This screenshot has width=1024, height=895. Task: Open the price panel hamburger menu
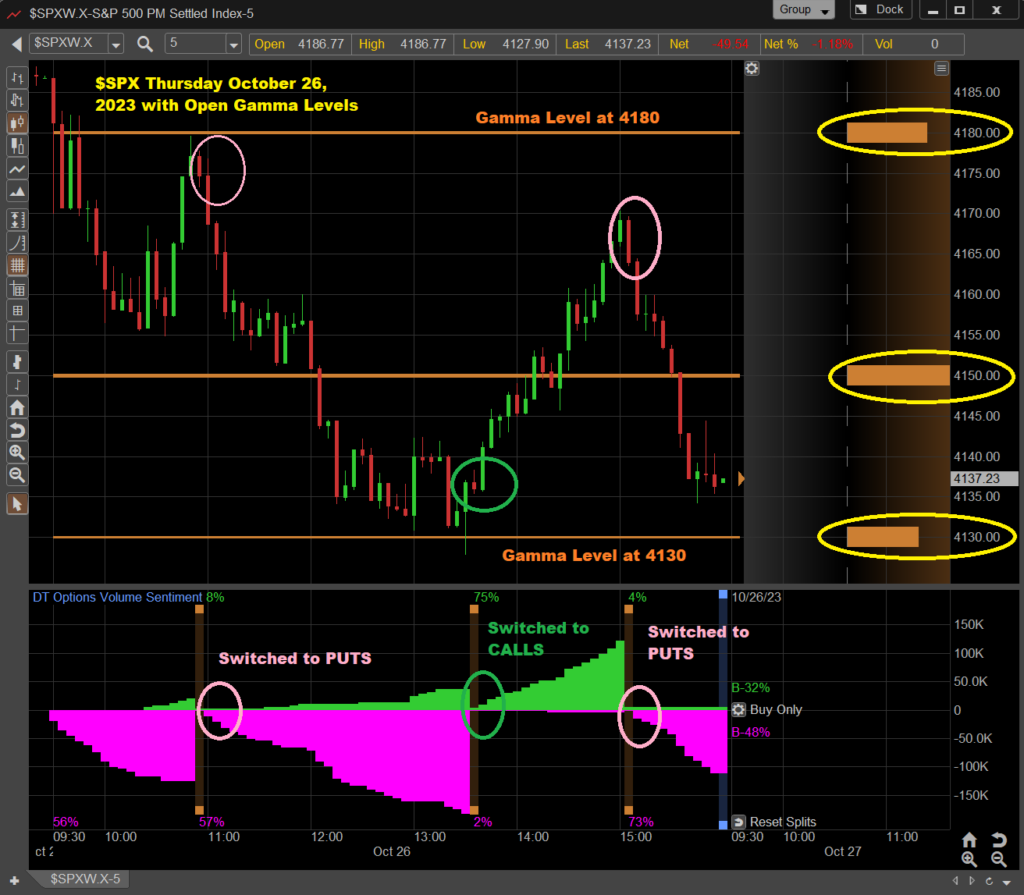pos(941,68)
